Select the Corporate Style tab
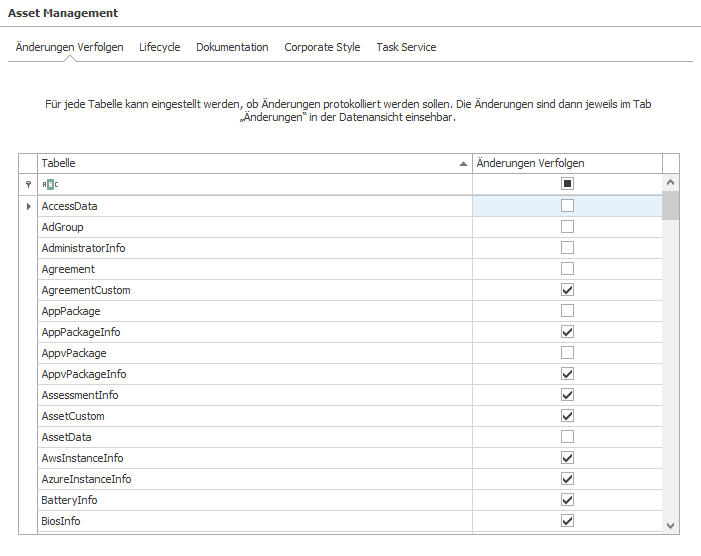The width and height of the screenshot is (701, 556). (x=322, y=47)
